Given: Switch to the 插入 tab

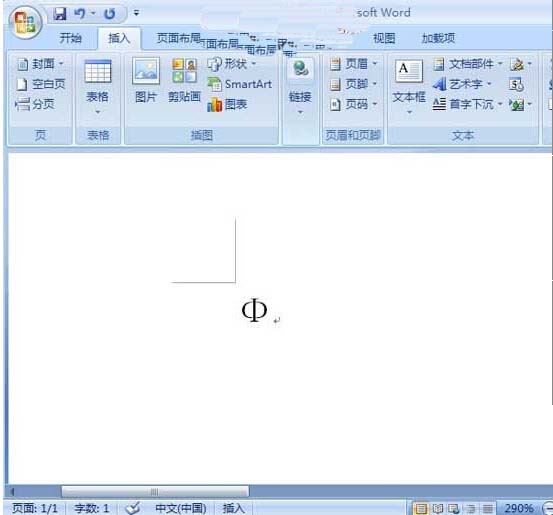Looking at the screenshot, I should (x=119, y=38).
